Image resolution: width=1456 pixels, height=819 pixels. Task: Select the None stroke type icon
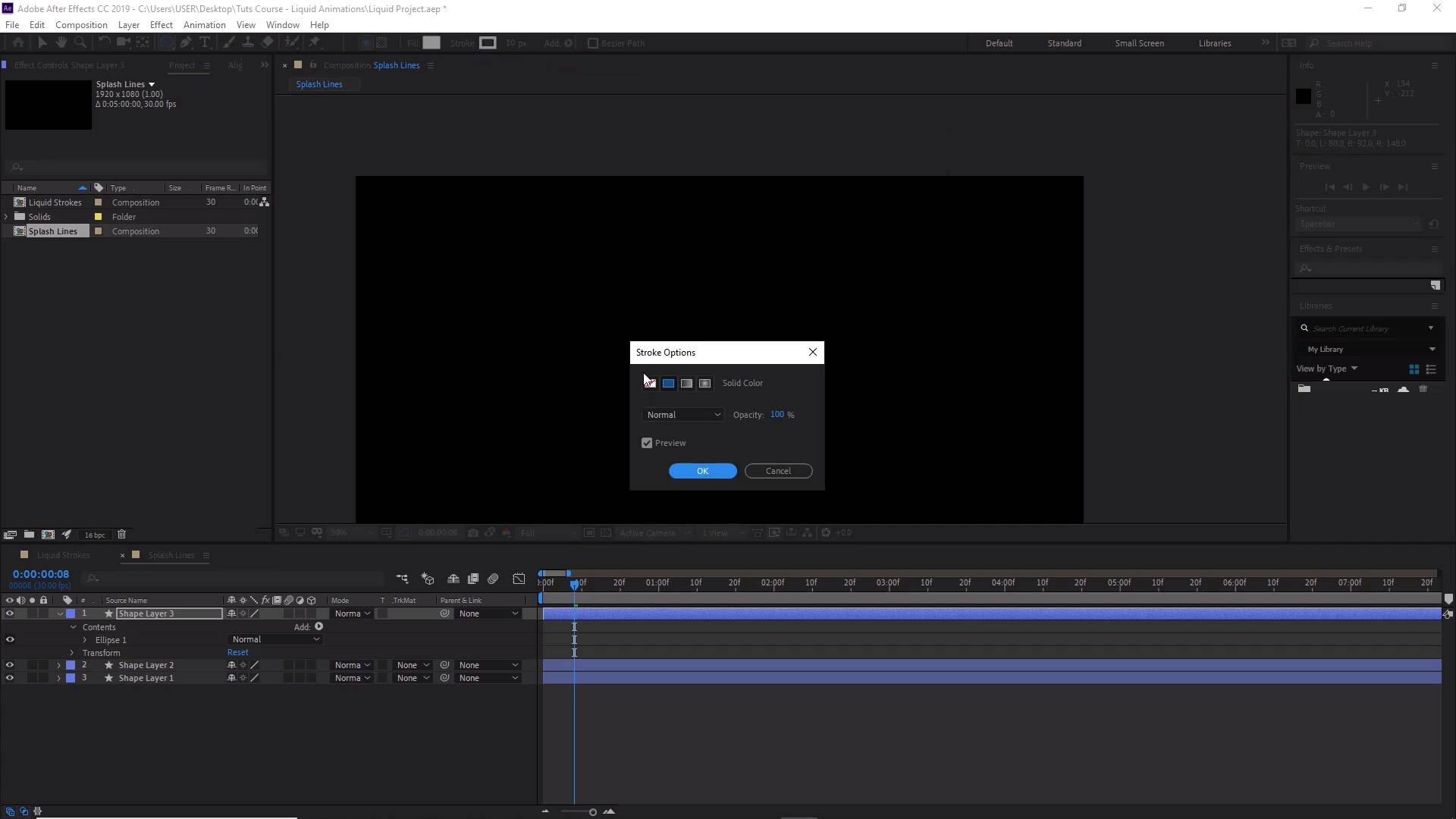pos(650,384)
